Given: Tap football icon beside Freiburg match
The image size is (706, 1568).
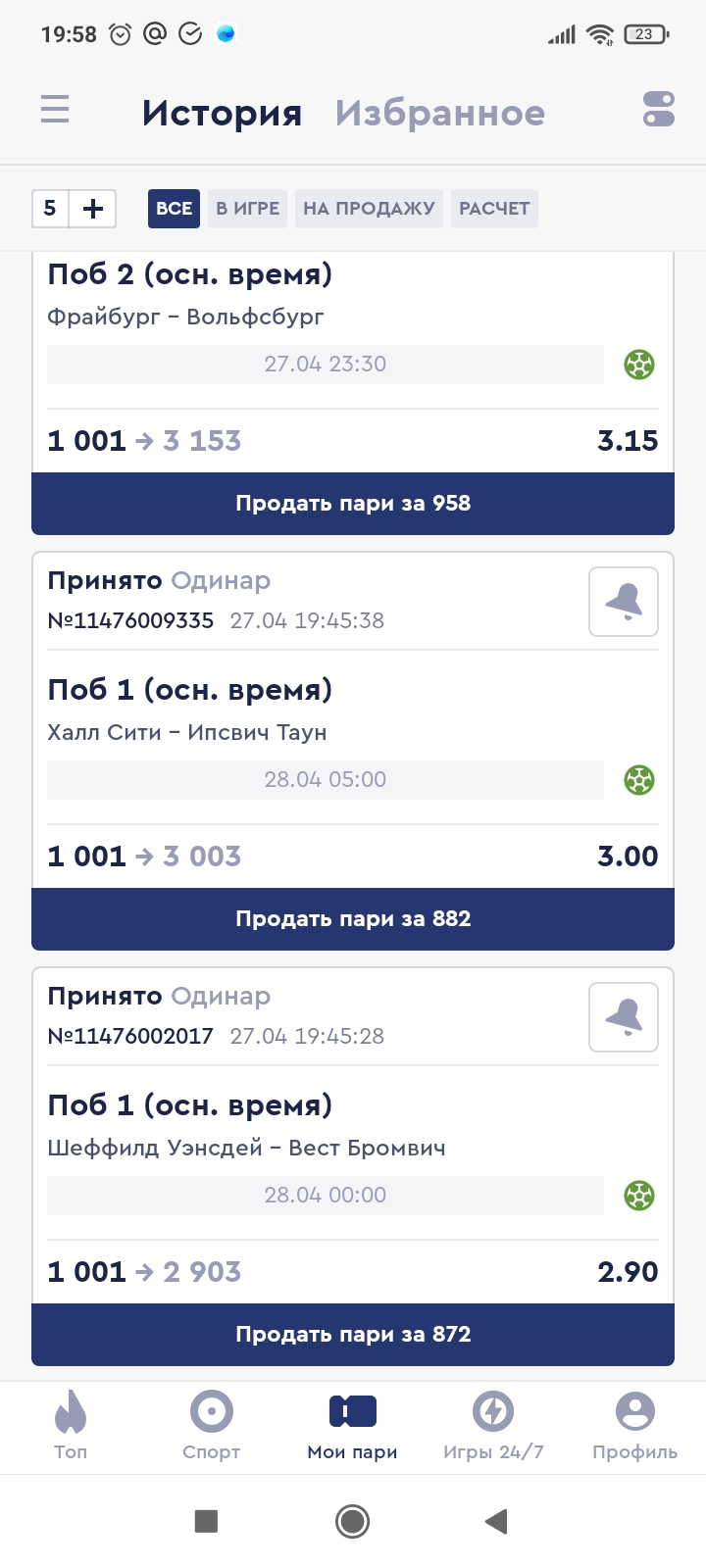Looking at the screenshot, I should [639, 365].
